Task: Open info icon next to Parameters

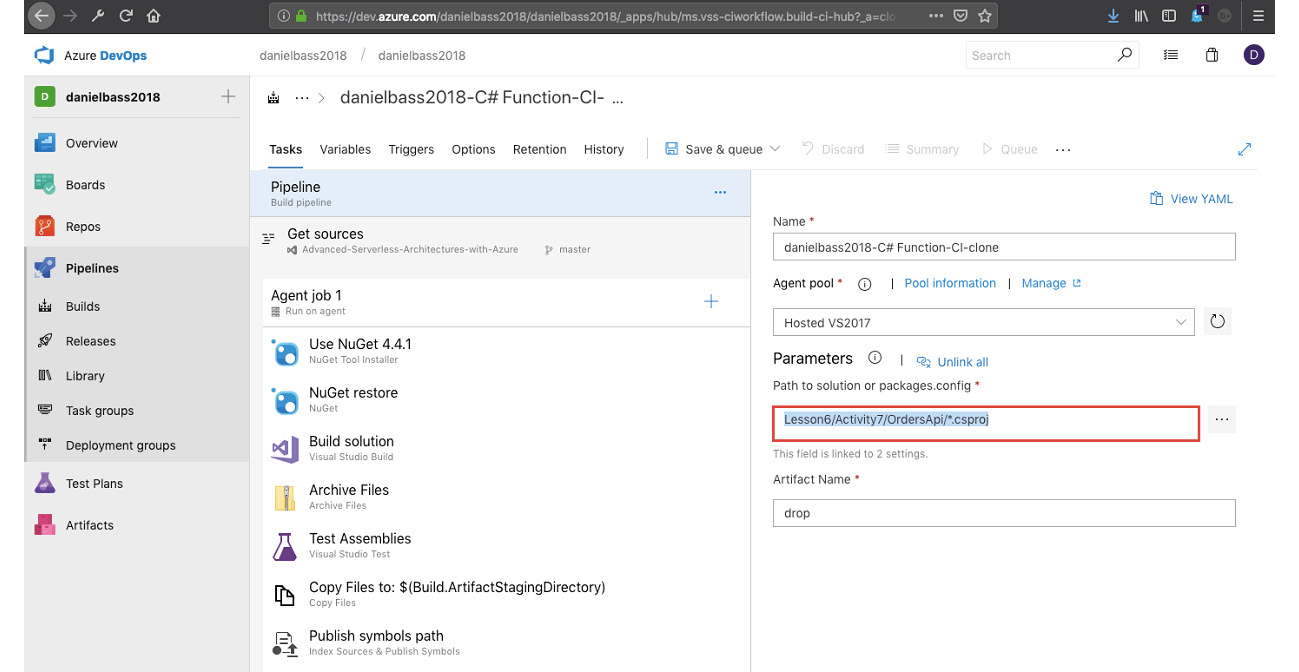Action: pyautogui.click(x=875, y=358)
